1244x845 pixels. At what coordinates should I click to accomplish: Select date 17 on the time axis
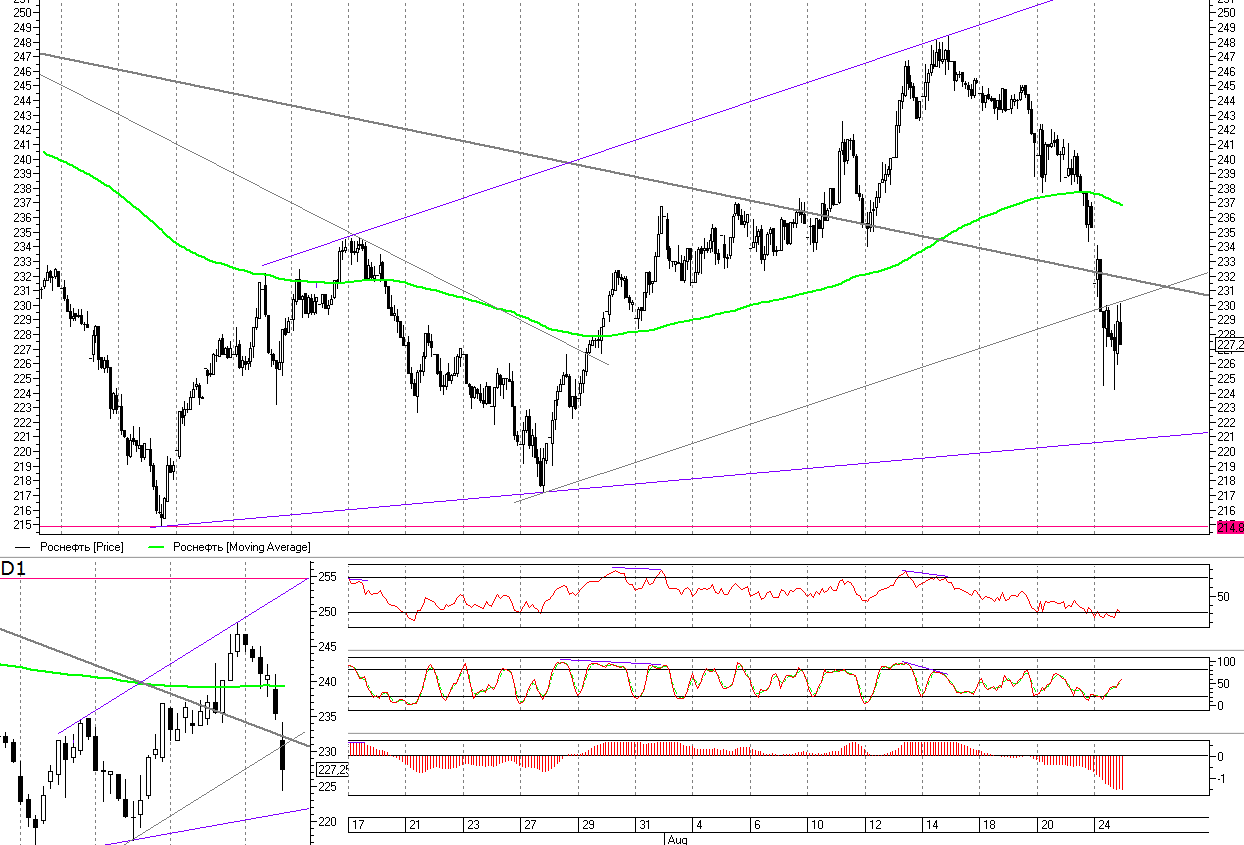[x=357, y=826]
